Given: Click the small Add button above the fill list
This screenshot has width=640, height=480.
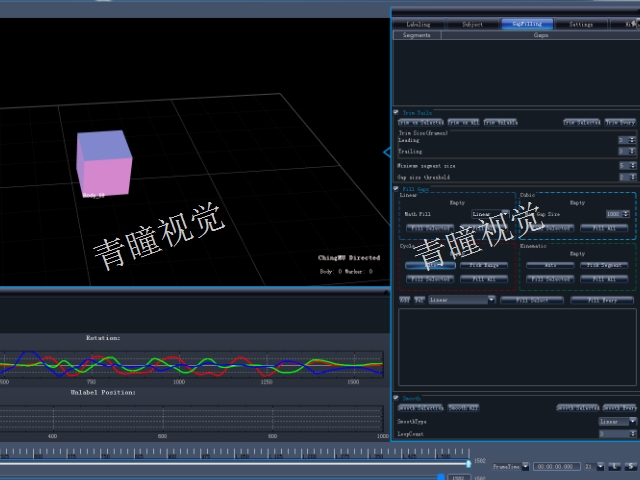Looking at the screenshot, I should click(404, 300).
